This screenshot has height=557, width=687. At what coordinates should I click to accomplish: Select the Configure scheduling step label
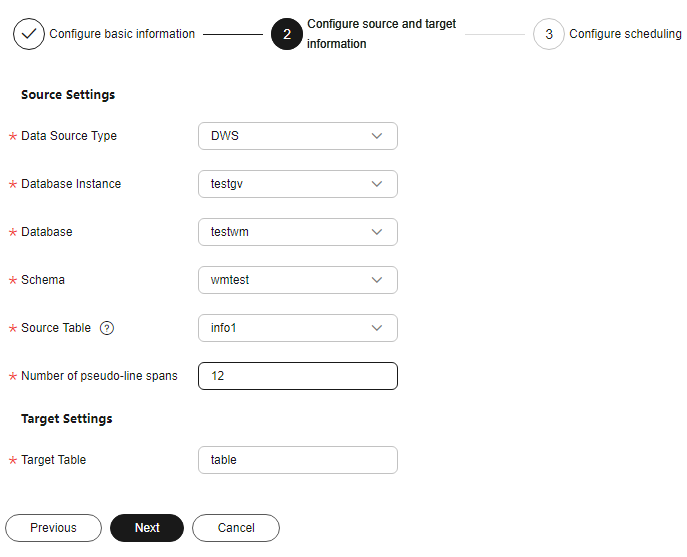625,34
